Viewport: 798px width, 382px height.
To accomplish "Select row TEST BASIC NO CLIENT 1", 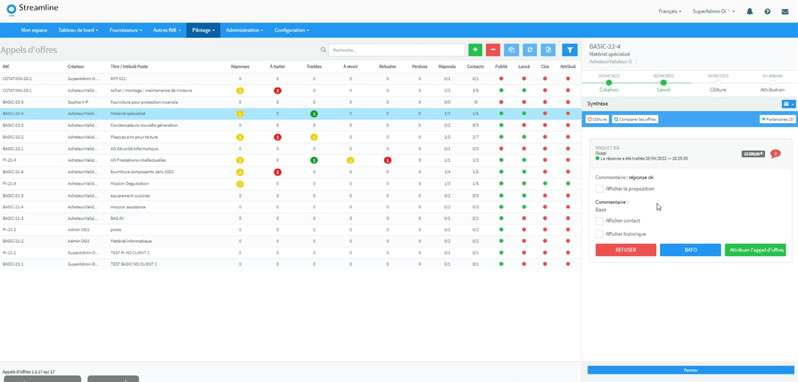I will [290, 265].
